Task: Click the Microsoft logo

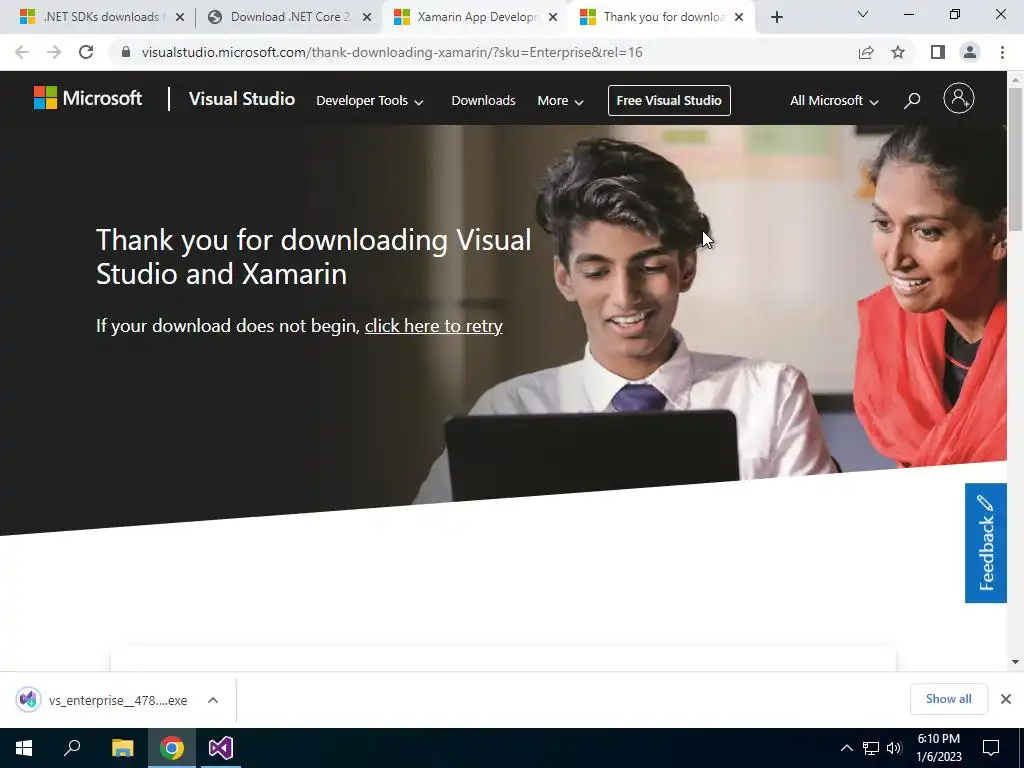Action: point(88,99)
